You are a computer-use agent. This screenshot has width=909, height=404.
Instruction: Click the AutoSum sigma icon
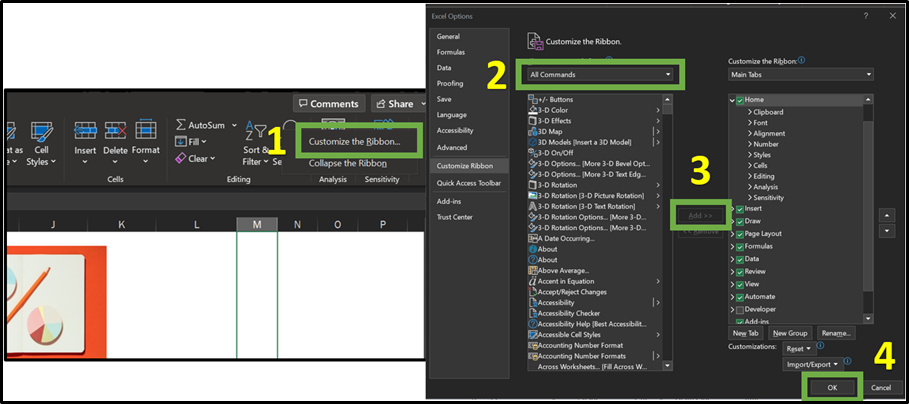point(180,125)
